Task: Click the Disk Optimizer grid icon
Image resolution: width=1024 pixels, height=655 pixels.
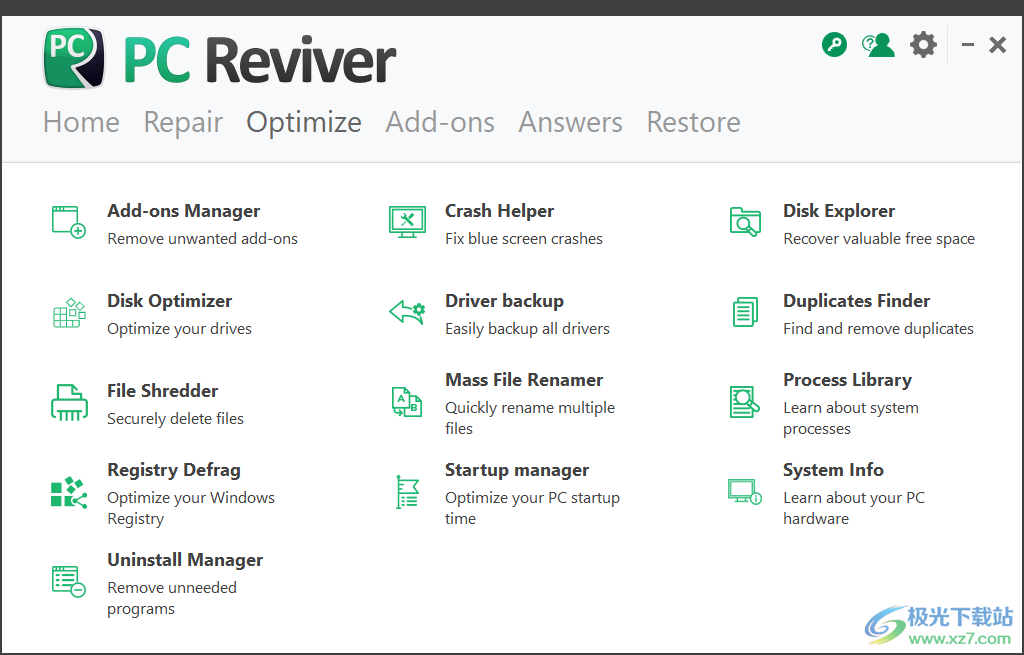Action: coord(69,313)
